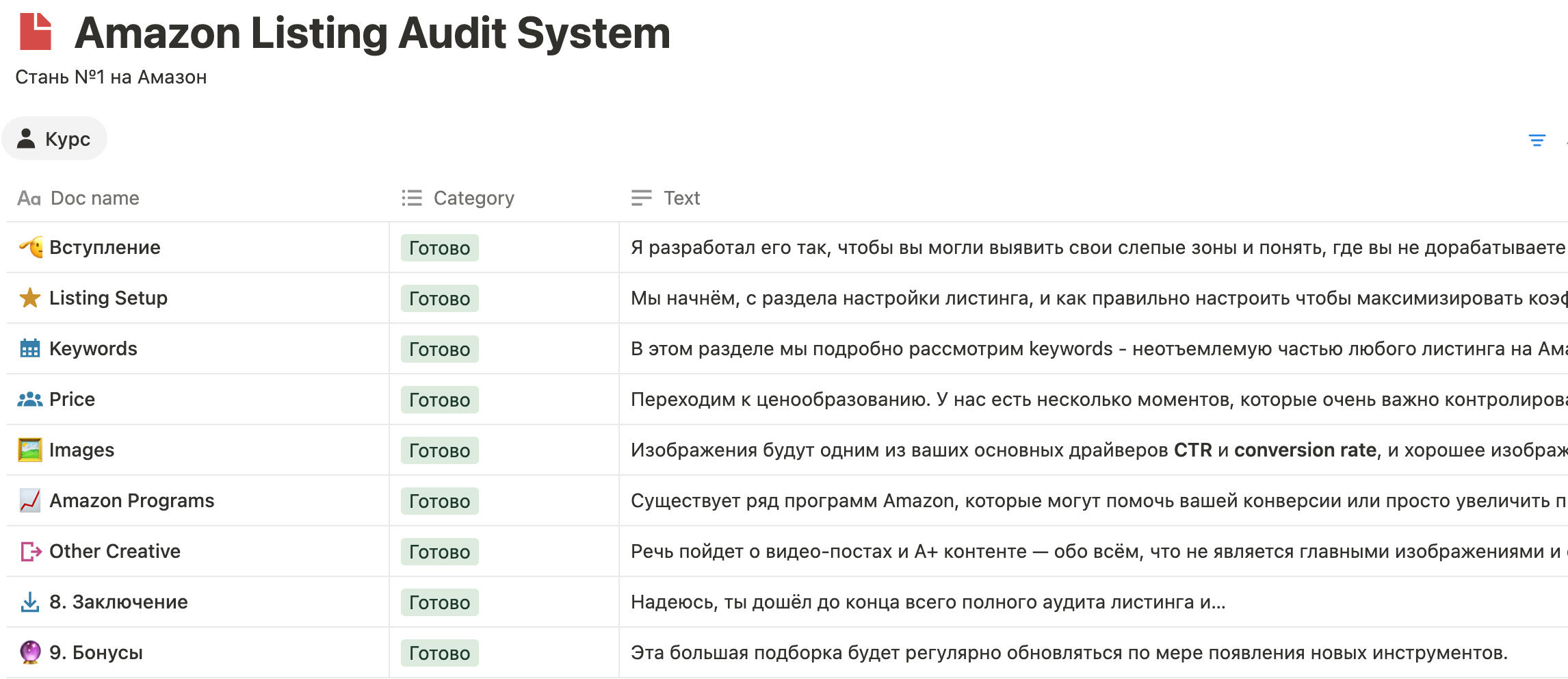1568x679 pixels.
Task: Click the people icon next to Price
Action: [29, 399]
